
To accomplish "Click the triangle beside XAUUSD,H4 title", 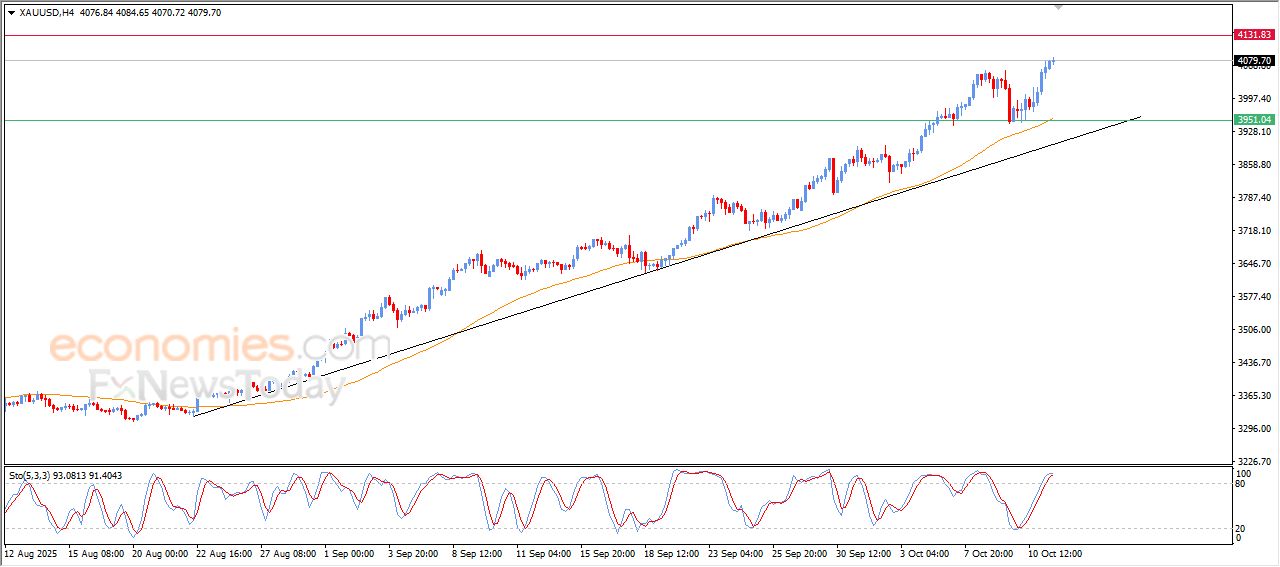I will (11, 13).
